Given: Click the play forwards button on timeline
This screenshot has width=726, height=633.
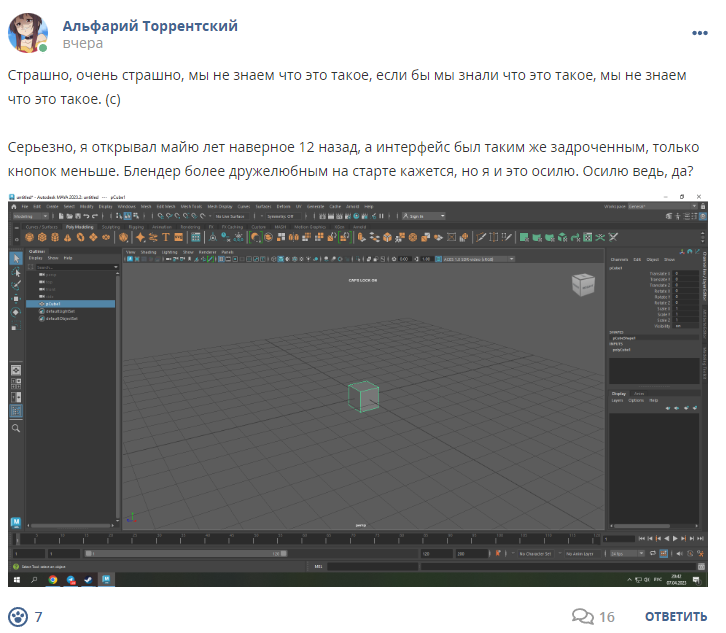Looking at the screenshot, I should (675, 539).
